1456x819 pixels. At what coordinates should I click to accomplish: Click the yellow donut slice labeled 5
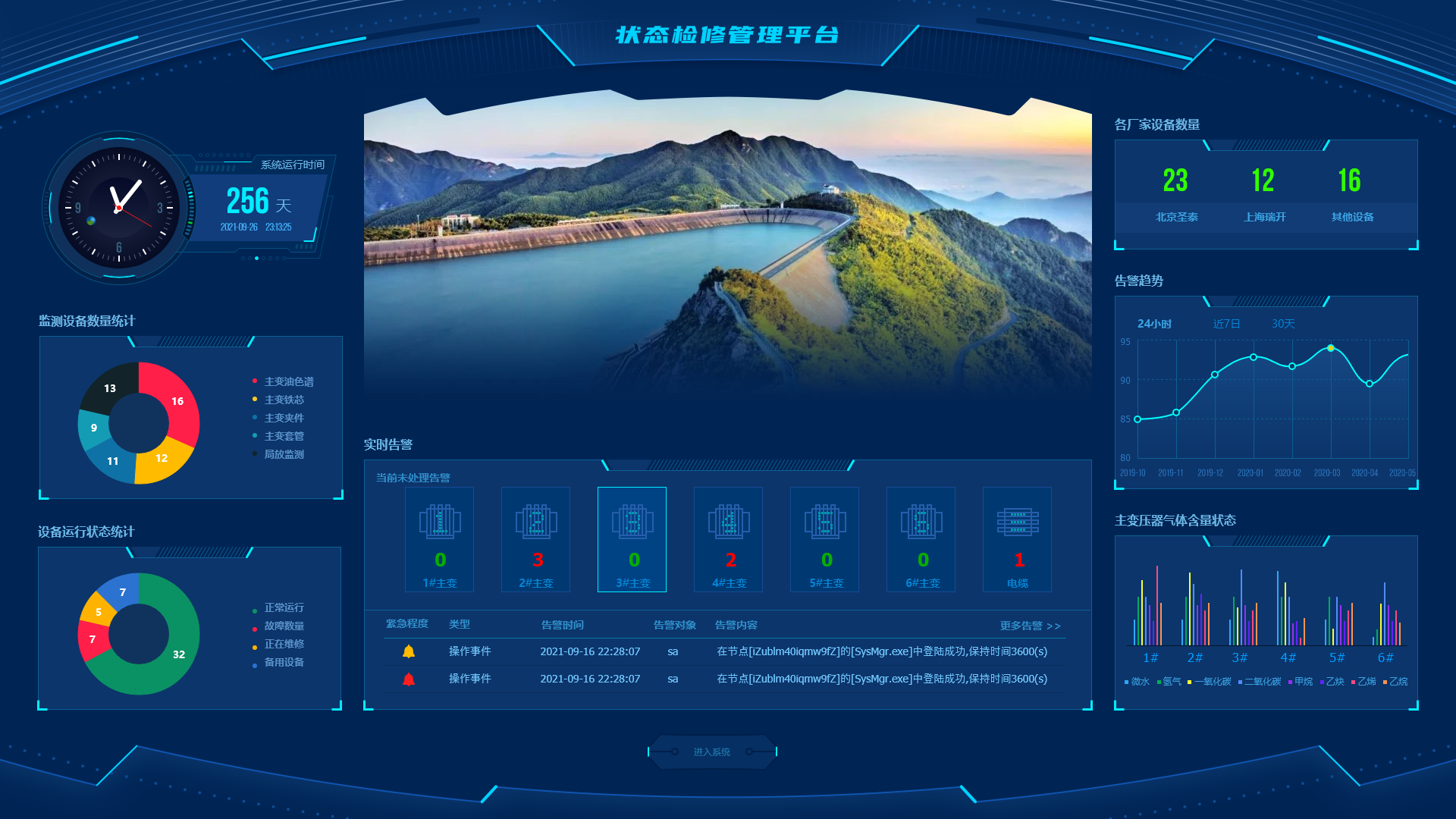click(x=99, y=611)
